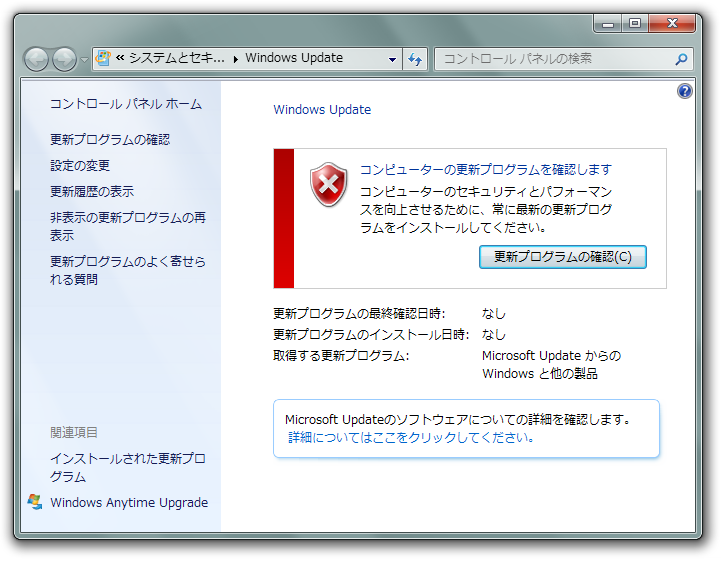The image size is (721, 565).
Task: Click the breadcrumb overflow chevron «
Action: [x=120, y=58]
